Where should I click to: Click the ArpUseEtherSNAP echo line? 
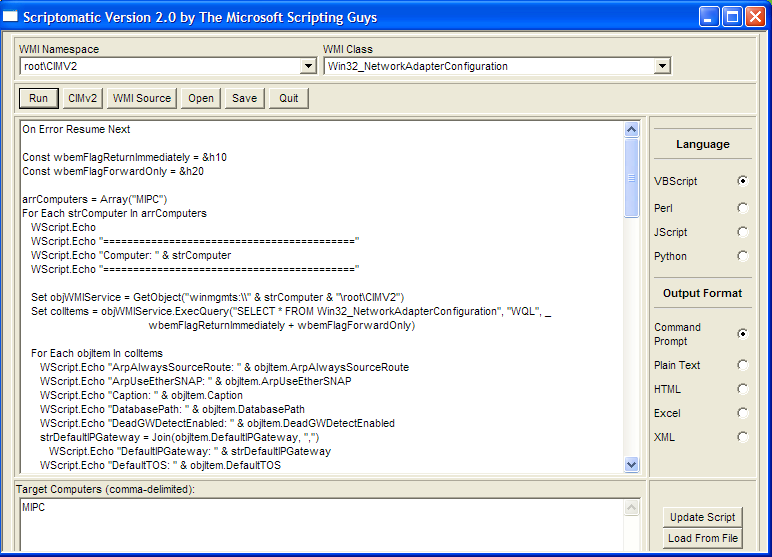click(x=195, y=381)
